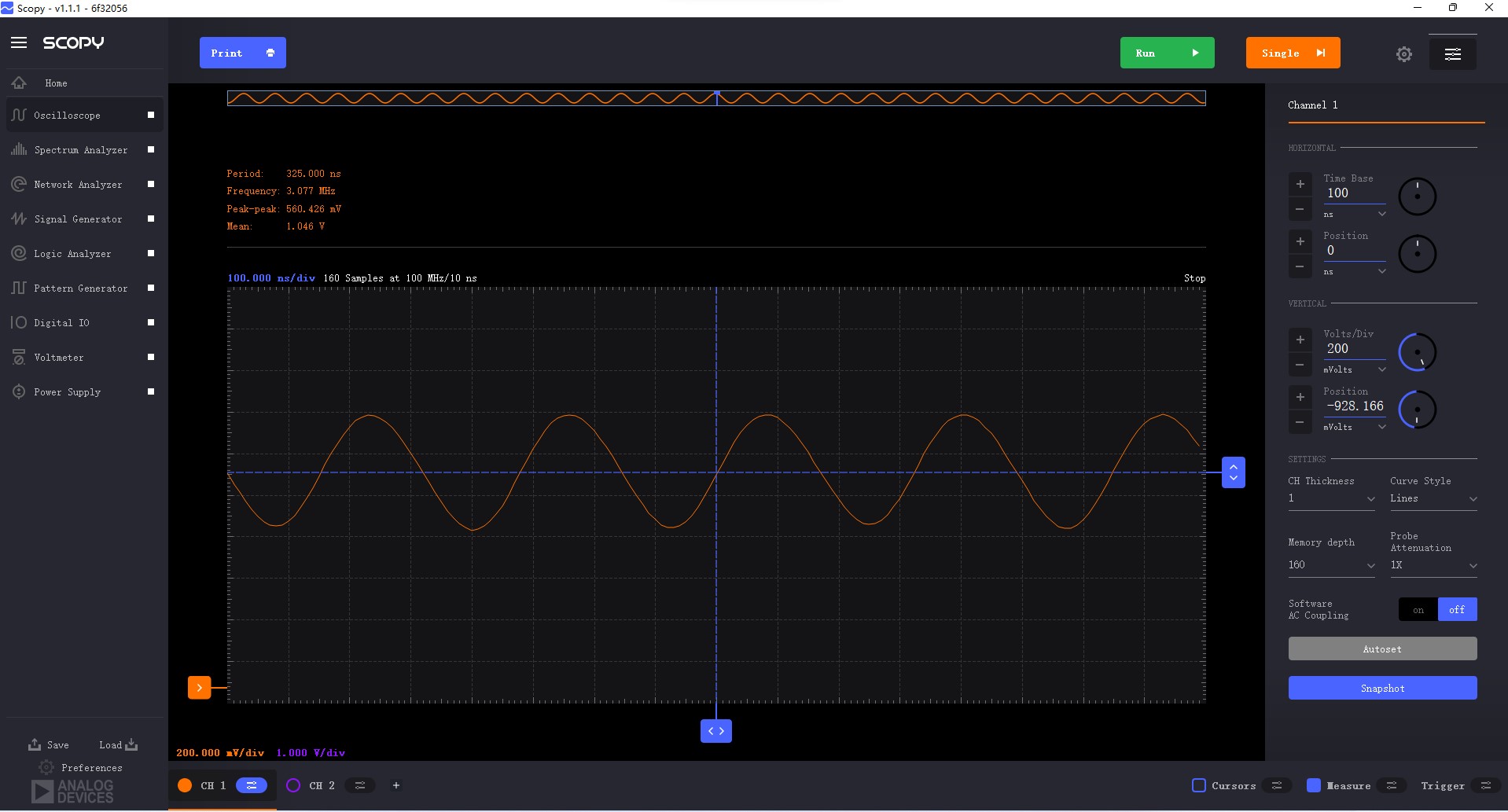This screenshot has height=812, width=1508.
Task: Click the orange trigger level arrow handle
Action: [199, 688]
